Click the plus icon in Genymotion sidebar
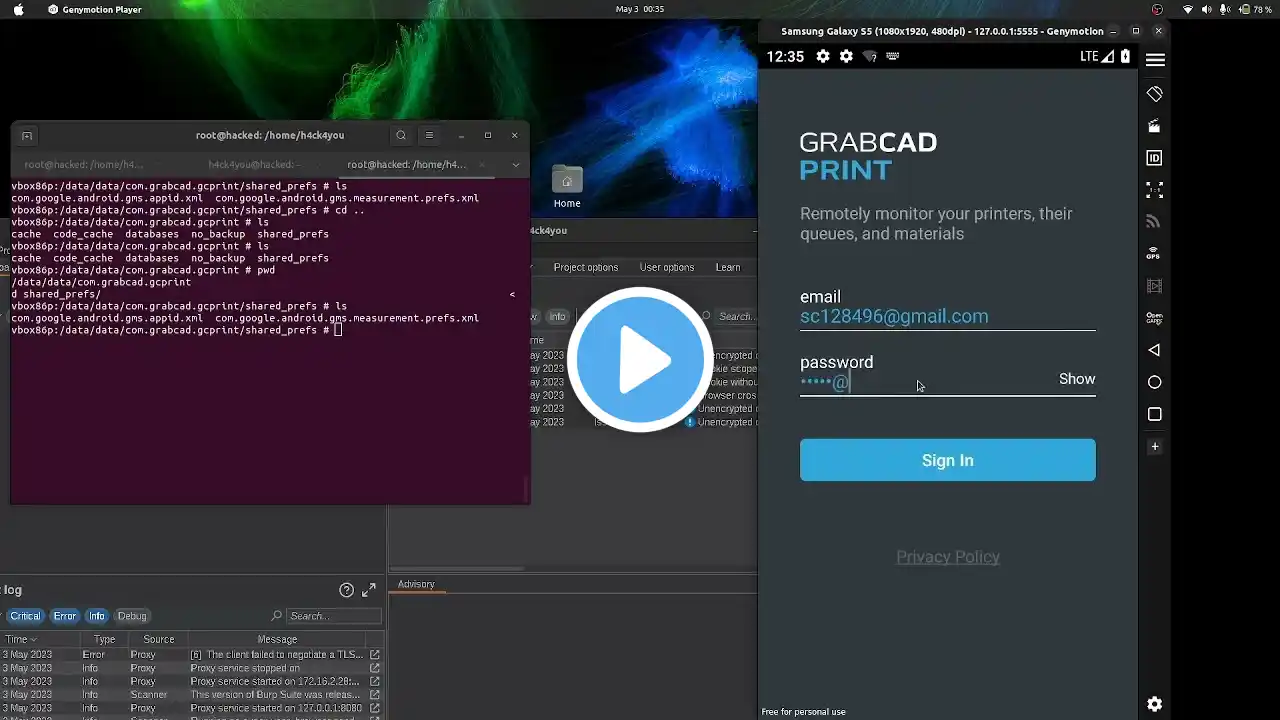The image size is (1280, 720). tap(1155, 446)
